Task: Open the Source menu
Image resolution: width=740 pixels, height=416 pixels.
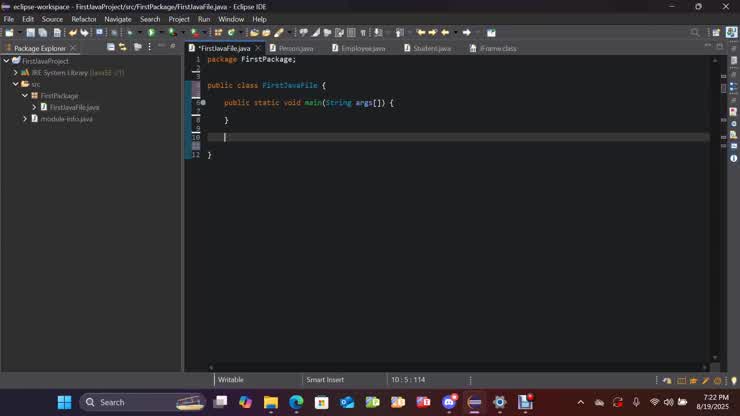Action: point(52,19)
